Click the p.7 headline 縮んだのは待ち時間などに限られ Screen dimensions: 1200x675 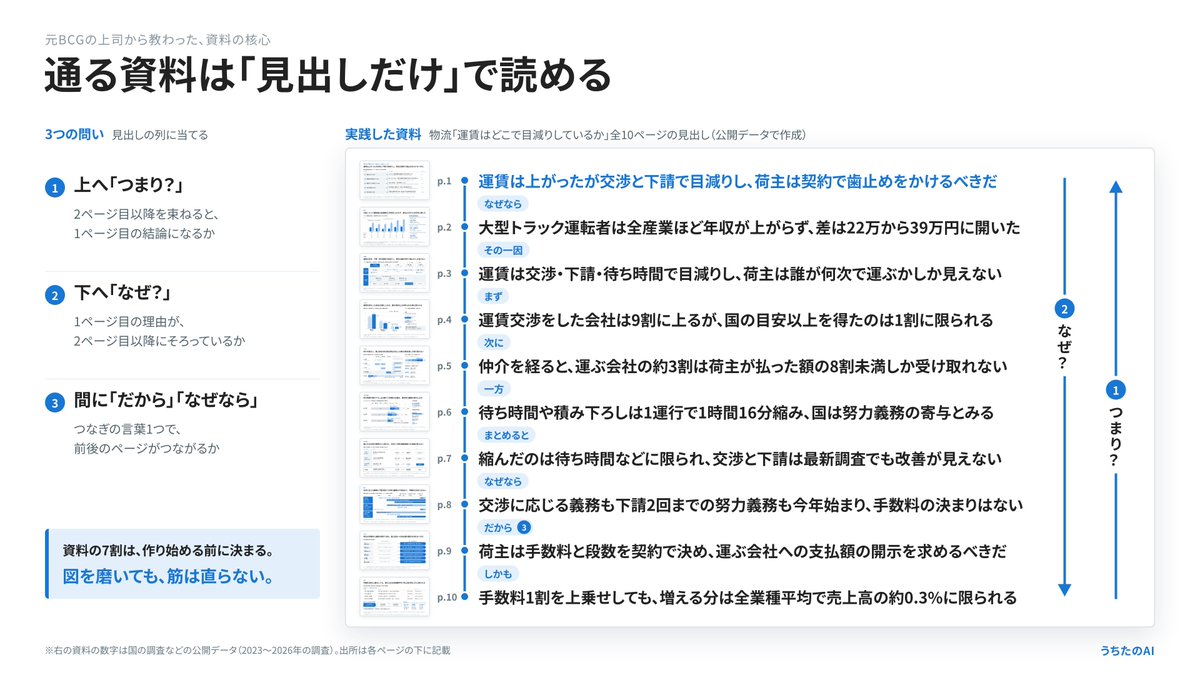point(740,458)
